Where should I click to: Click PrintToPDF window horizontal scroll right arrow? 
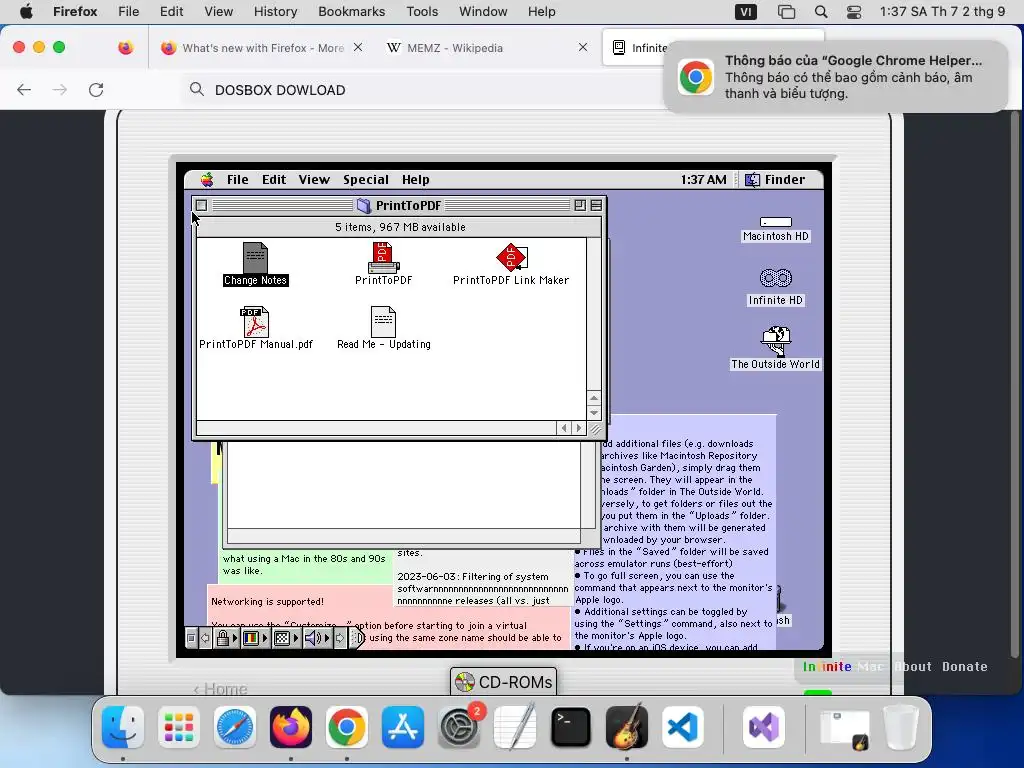[579, 428]
